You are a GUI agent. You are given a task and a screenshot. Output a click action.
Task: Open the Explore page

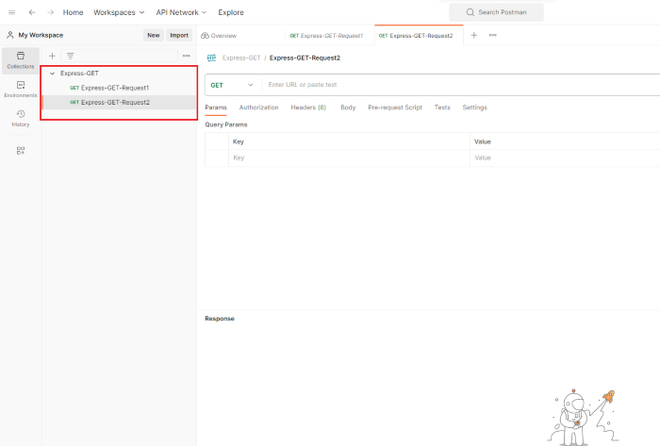(231, 12)
